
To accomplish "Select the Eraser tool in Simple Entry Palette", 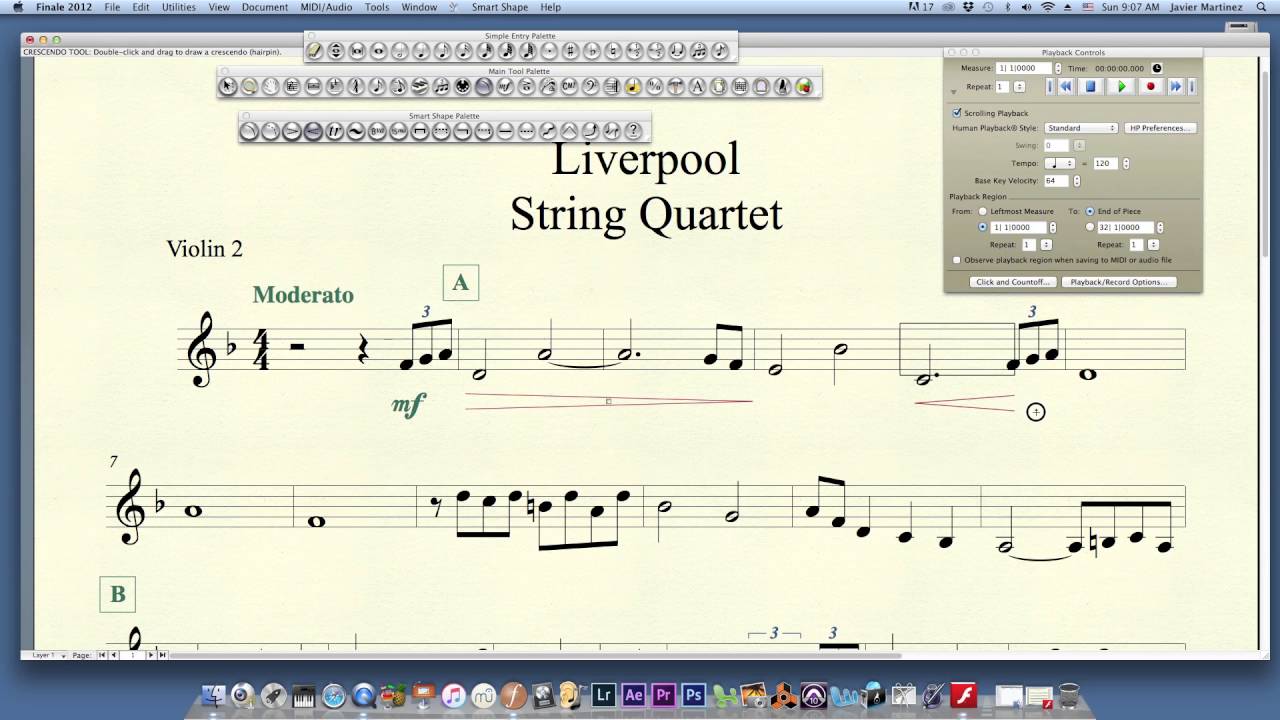I will (315, 51).
